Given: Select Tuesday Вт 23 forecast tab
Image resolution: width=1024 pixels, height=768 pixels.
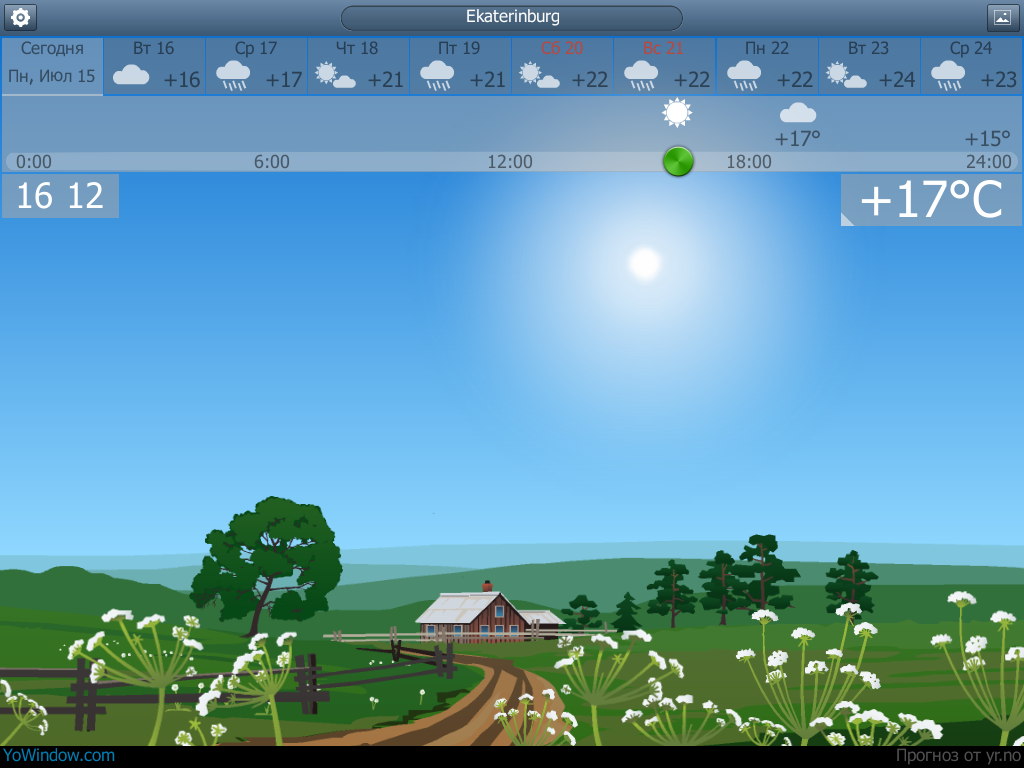Looking at the screenshot, I should (869, 66).
